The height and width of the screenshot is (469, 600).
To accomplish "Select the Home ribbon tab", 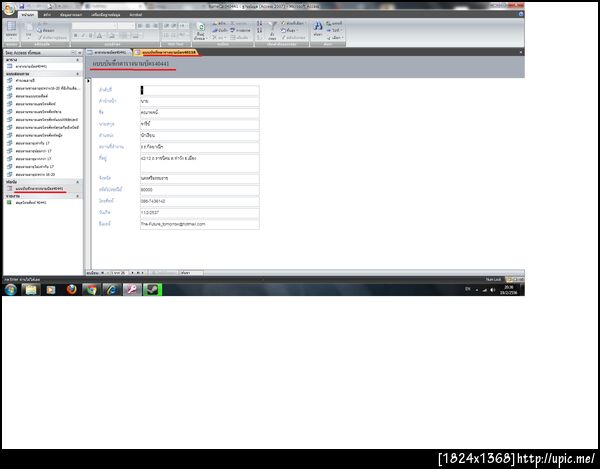I will [x=28, y=15].
